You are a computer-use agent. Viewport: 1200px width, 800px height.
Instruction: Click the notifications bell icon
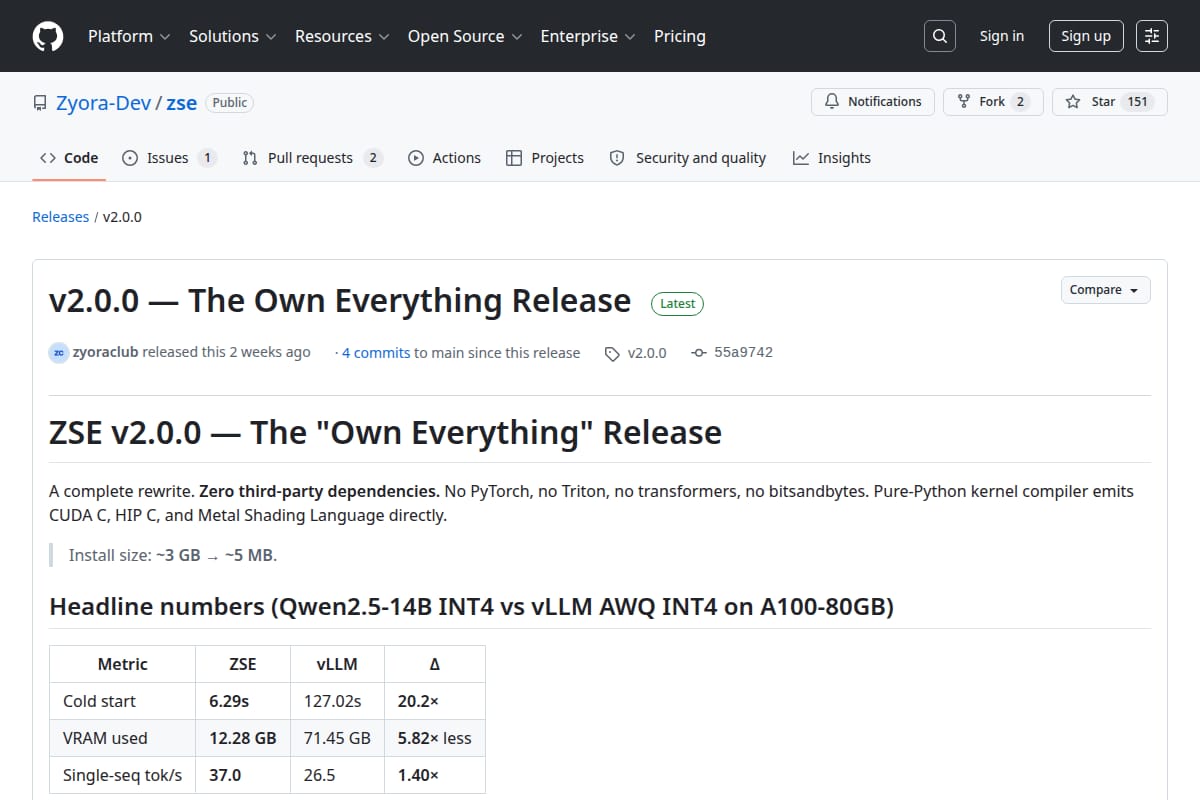[832, 102]
